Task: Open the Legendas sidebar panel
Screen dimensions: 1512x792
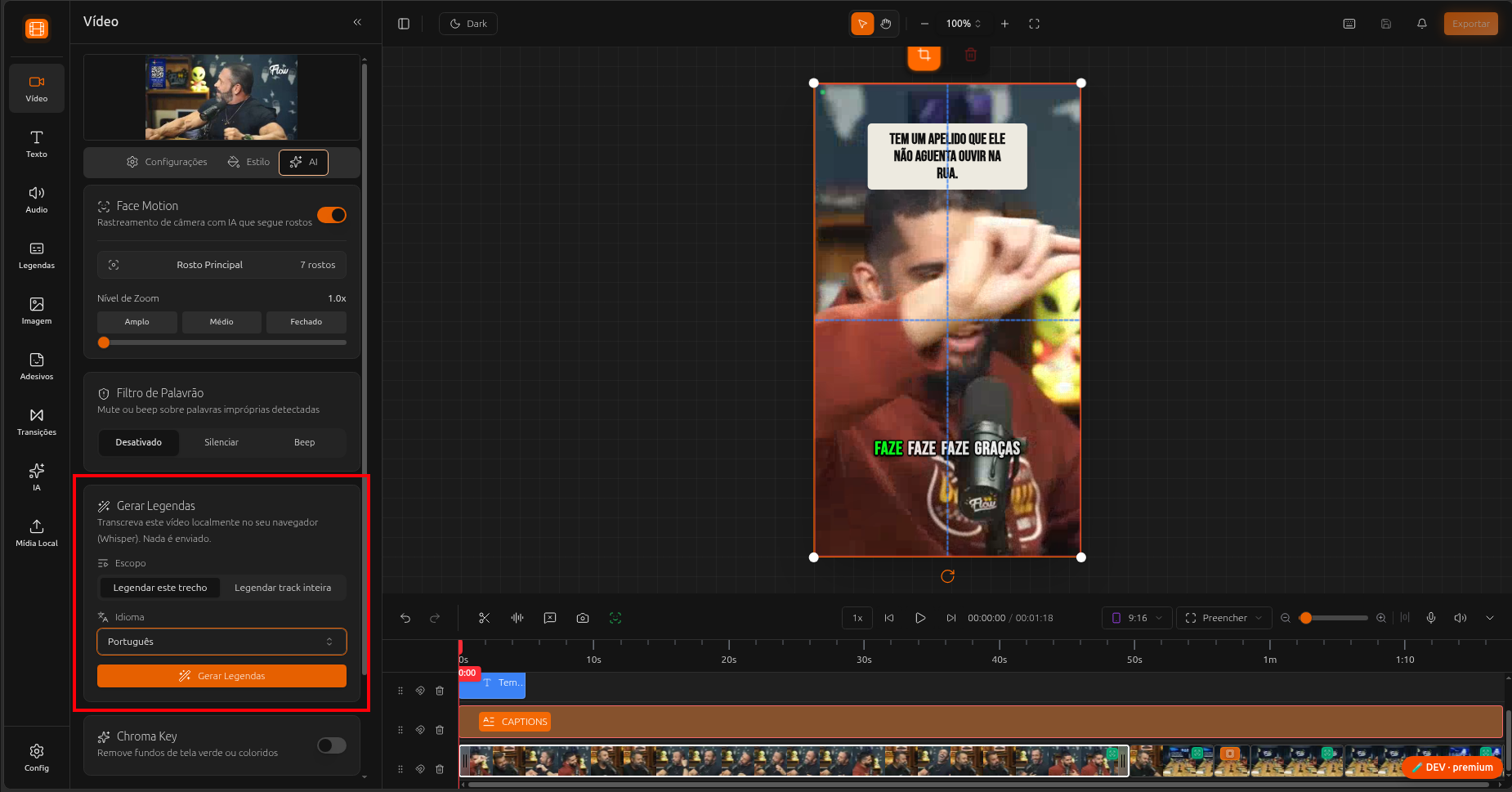Action: pos(37,255)
